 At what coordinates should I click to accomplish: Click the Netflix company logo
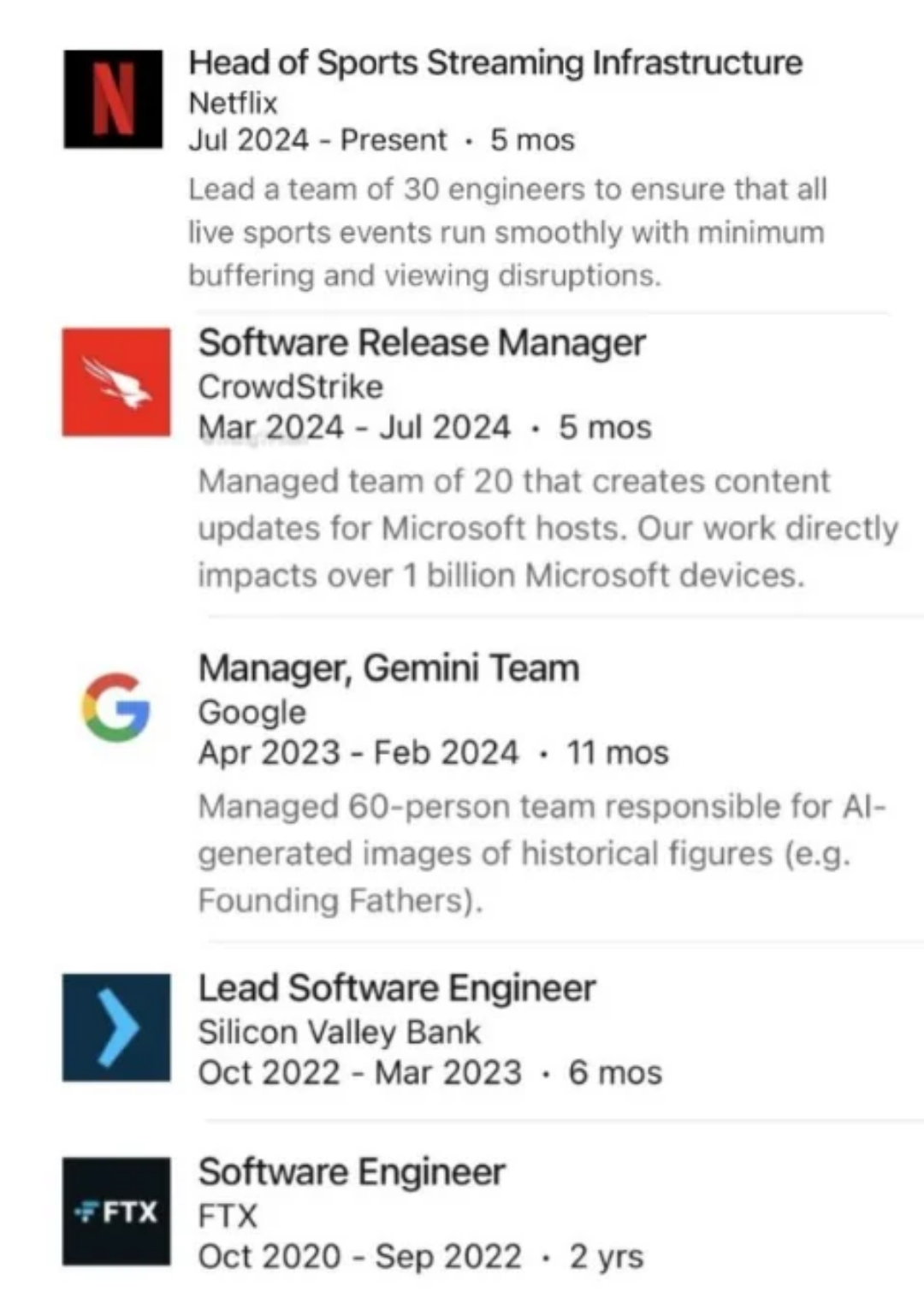[x=113, y=99]
